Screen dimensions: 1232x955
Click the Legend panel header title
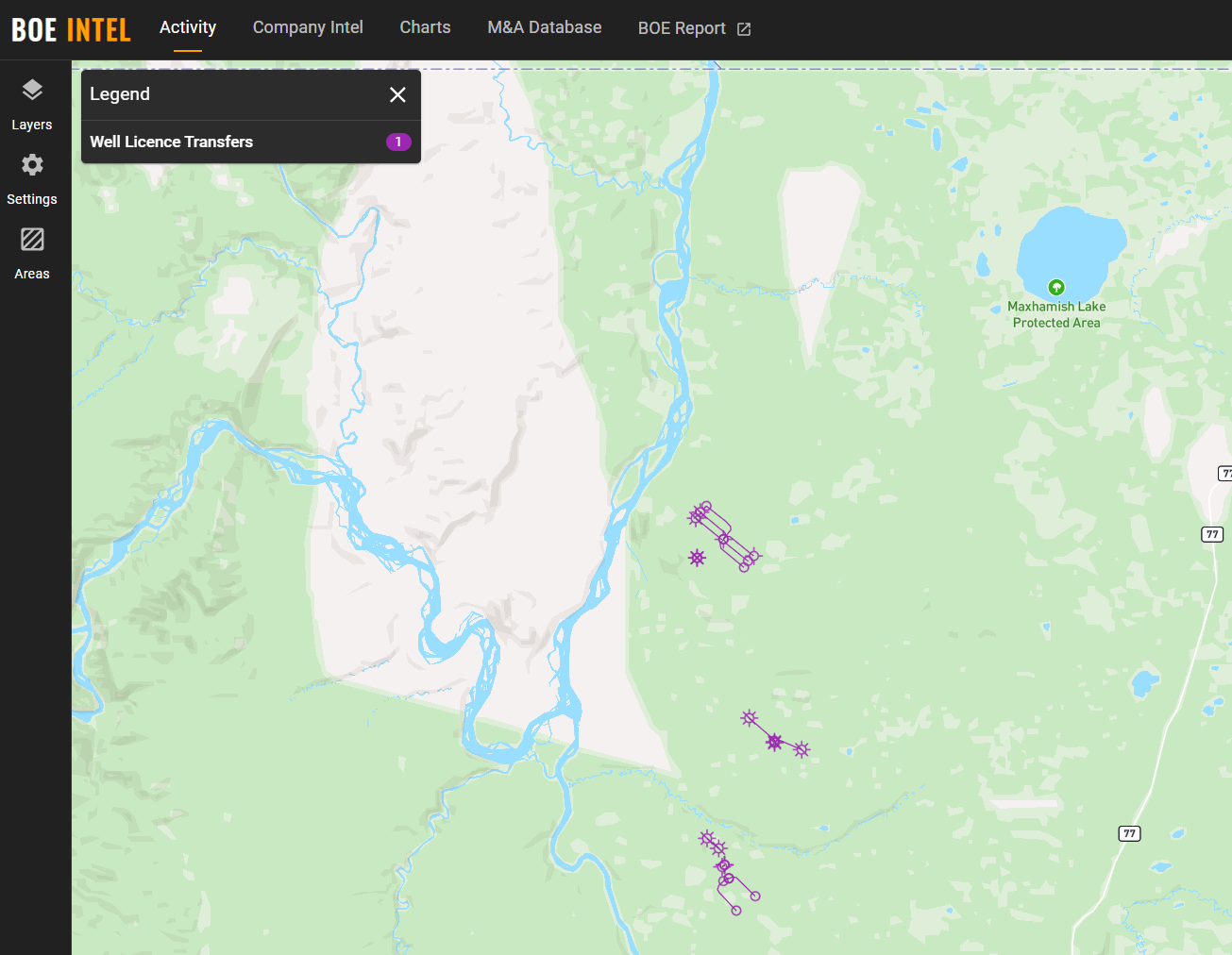(120, 94)
